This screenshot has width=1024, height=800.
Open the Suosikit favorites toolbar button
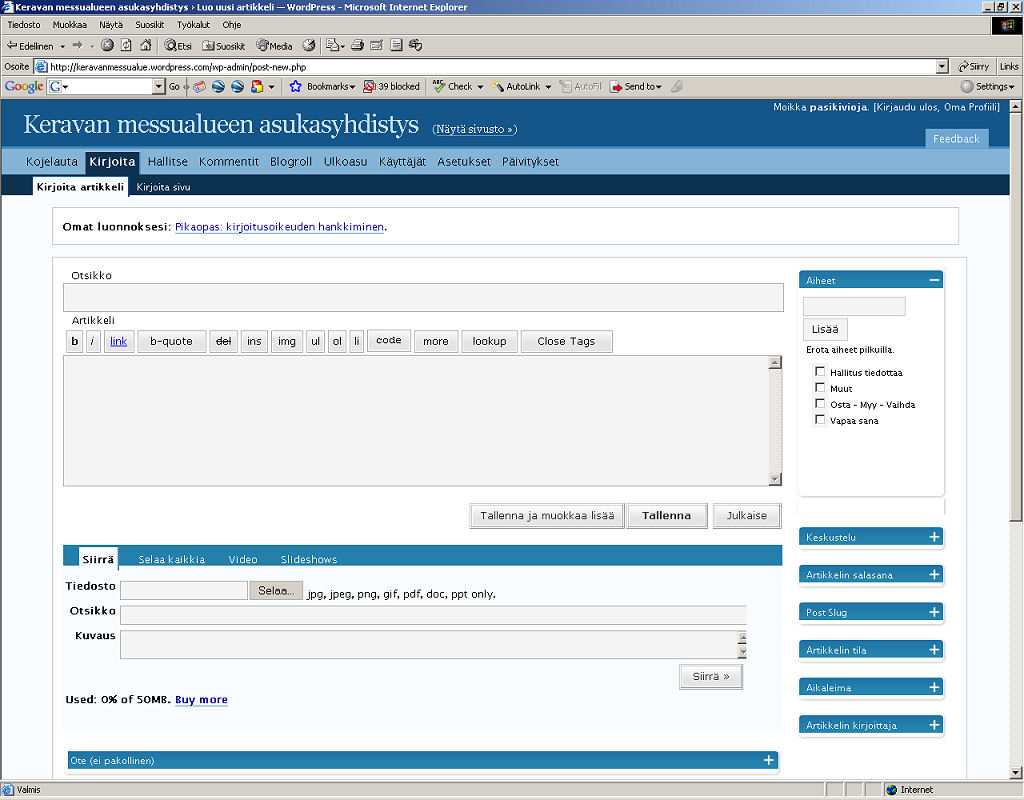pos(224,45)
